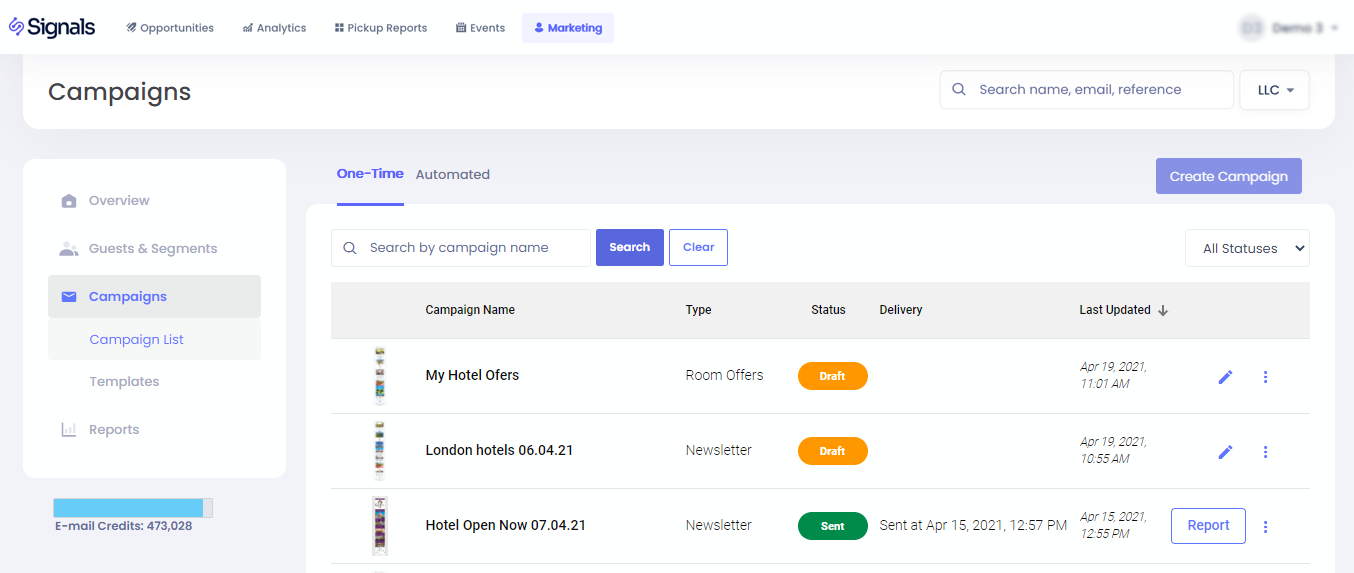Open the Analytics menu item

tap(274, 28)
